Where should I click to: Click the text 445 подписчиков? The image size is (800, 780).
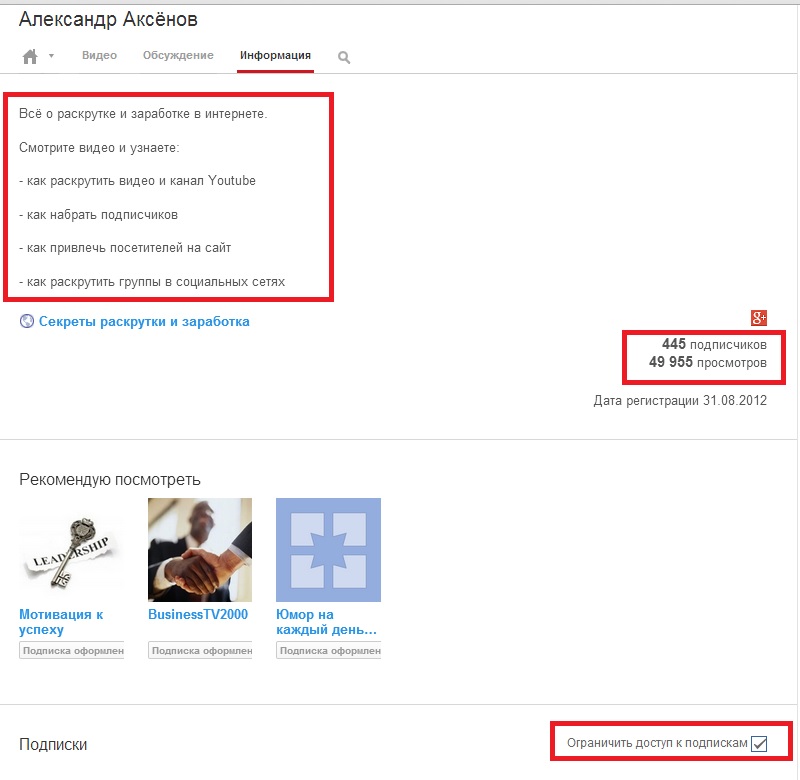714,344
